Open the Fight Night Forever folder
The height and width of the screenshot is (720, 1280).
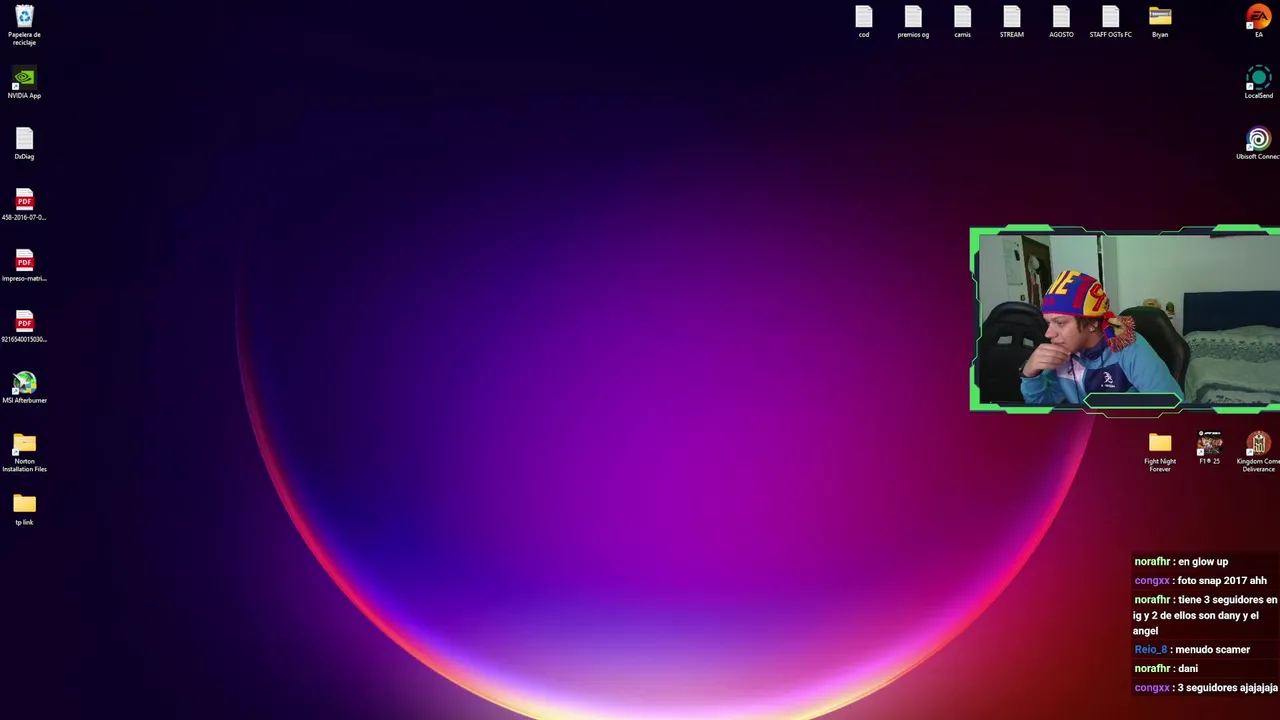pyautogui.click(x=1160, y=453)
